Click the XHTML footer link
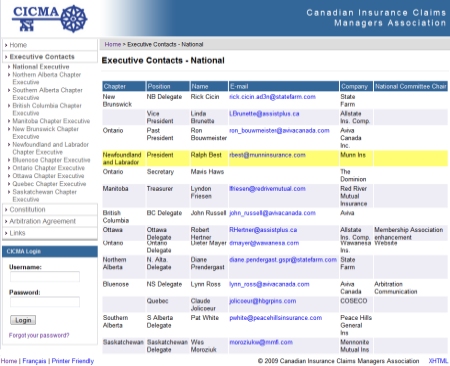This screenshot has width=450, height=366. [438, 361]
